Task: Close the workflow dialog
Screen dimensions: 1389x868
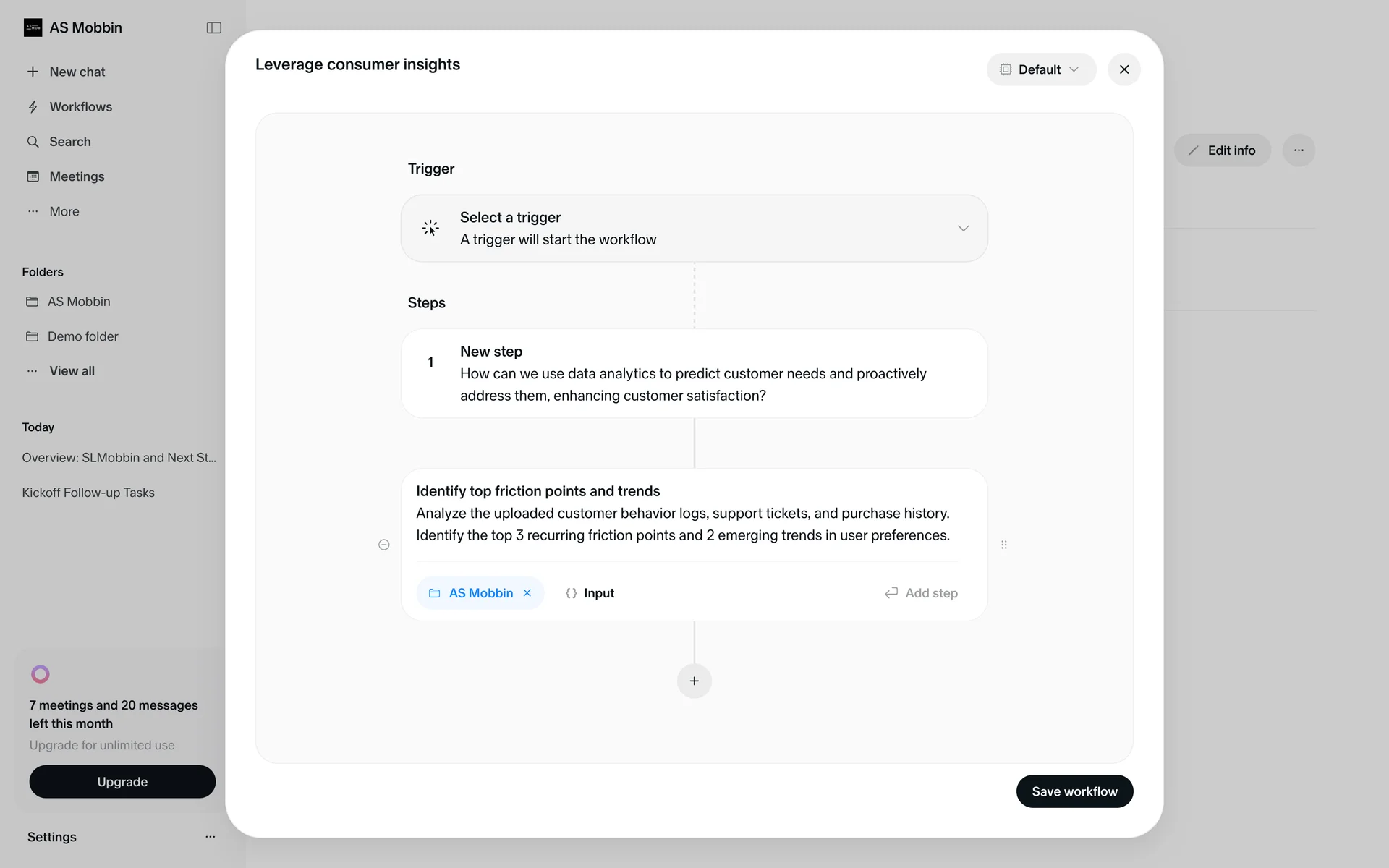Action: pyautogui.click(x=1123, y=69)
